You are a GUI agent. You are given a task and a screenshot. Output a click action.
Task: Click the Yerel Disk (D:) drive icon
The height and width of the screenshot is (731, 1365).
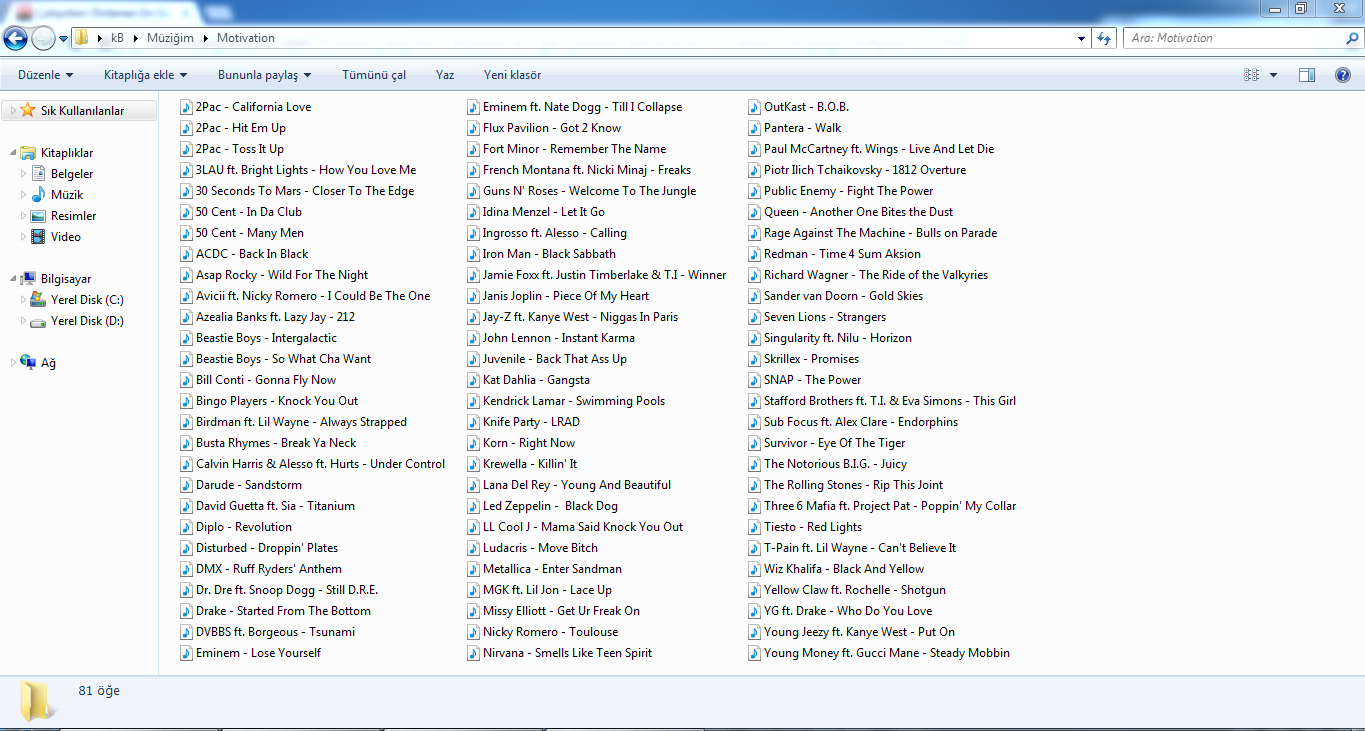(x=38, y=321)
